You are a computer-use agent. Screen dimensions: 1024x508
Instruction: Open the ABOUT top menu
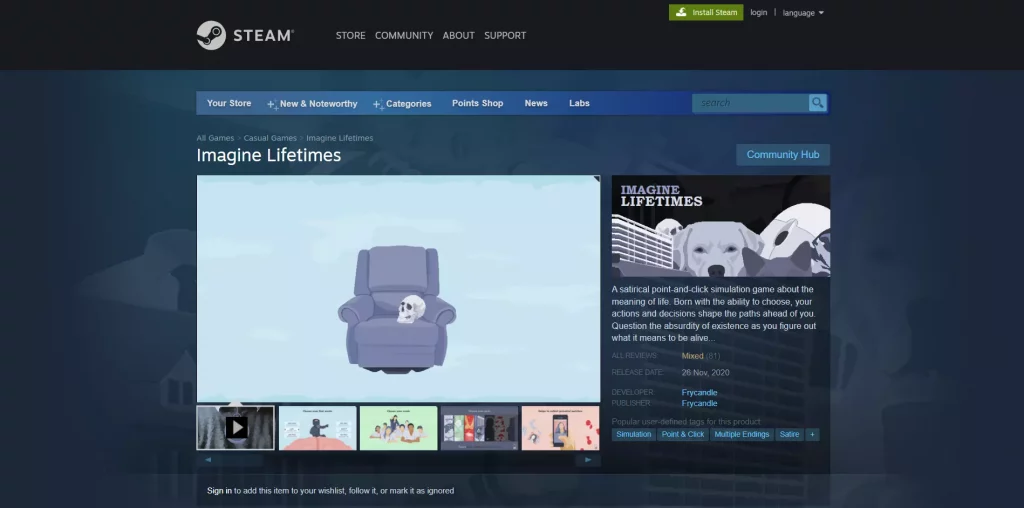point(458,35)
